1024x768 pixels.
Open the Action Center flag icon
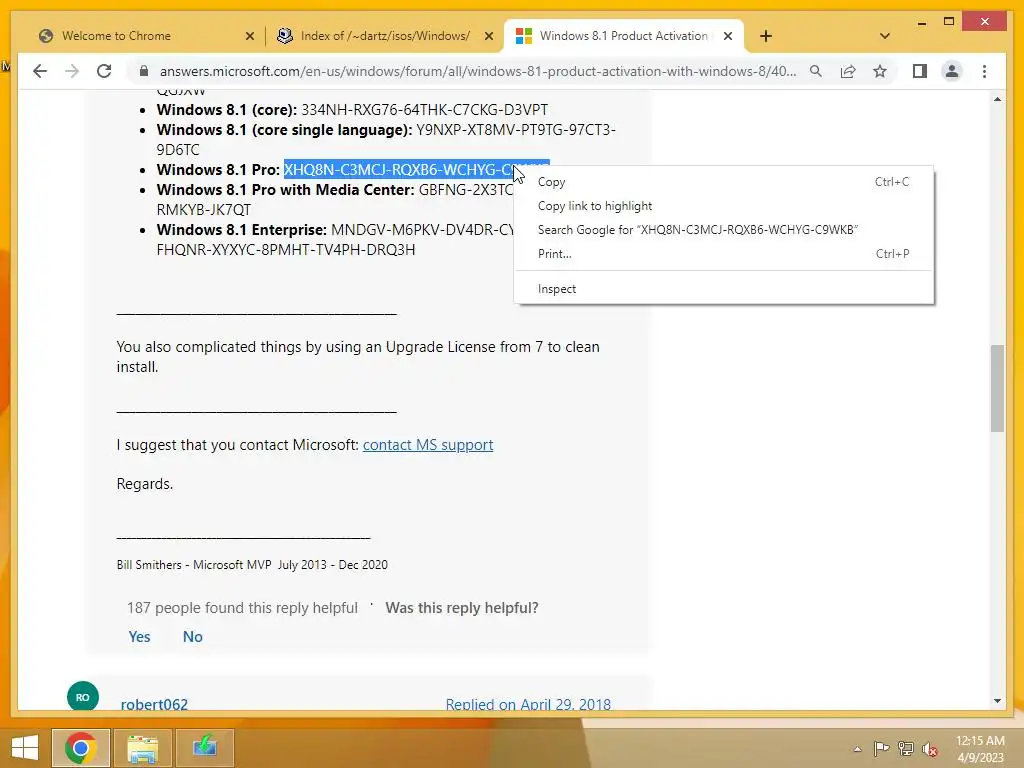pos(881,749)
